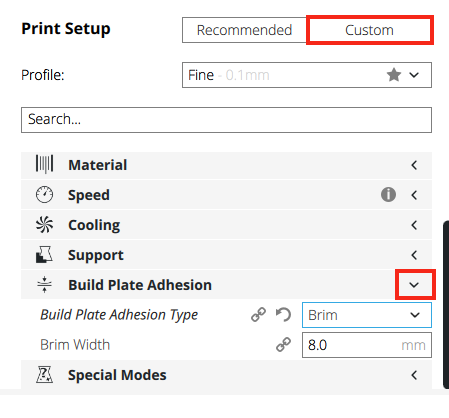Click the star icon in the Profile box

[394, 75]
